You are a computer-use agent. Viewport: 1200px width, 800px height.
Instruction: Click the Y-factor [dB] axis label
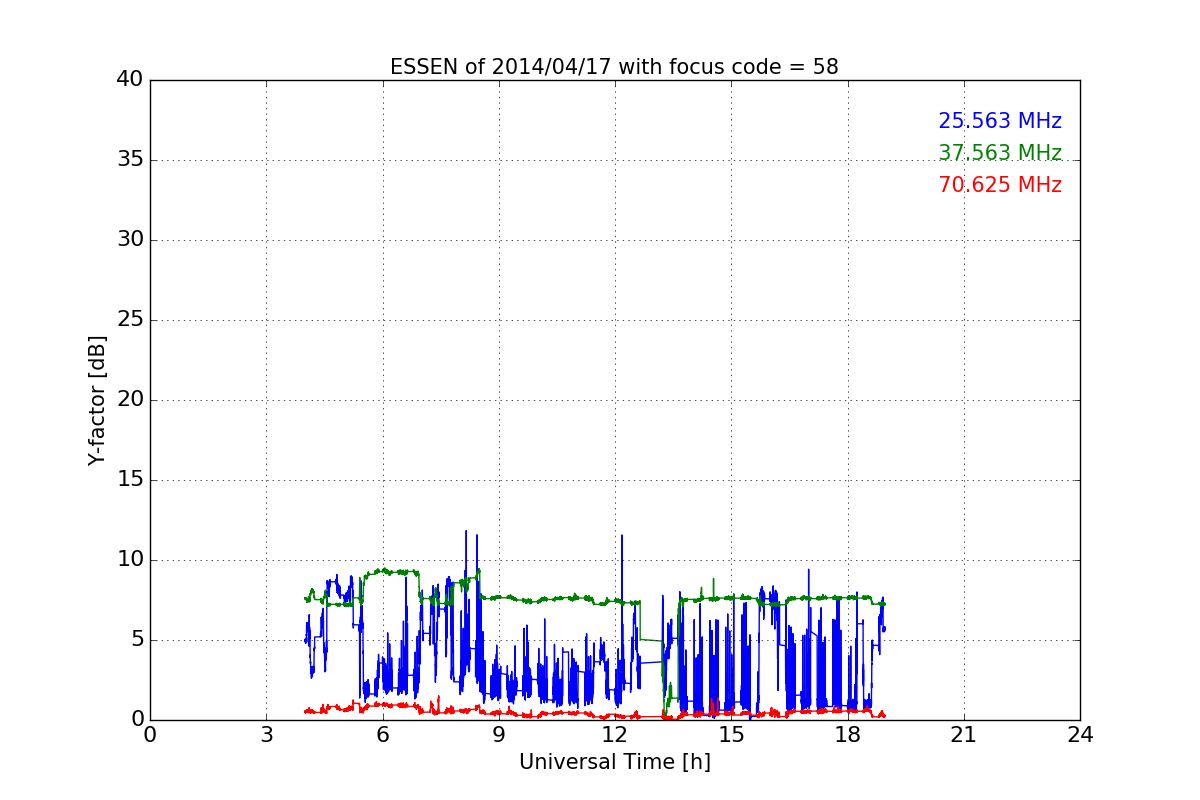pos(97,400)
